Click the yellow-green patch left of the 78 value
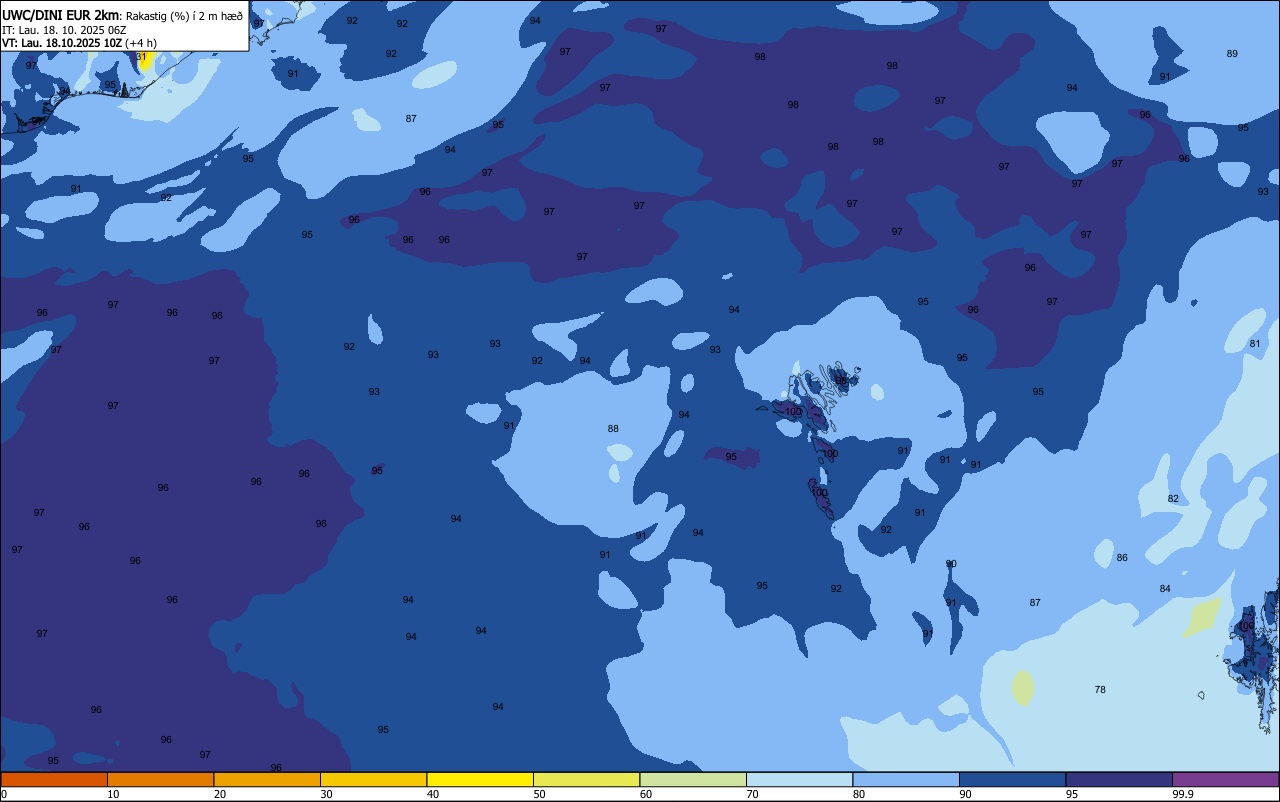 pyautogui.click(x=1022, y=688)
